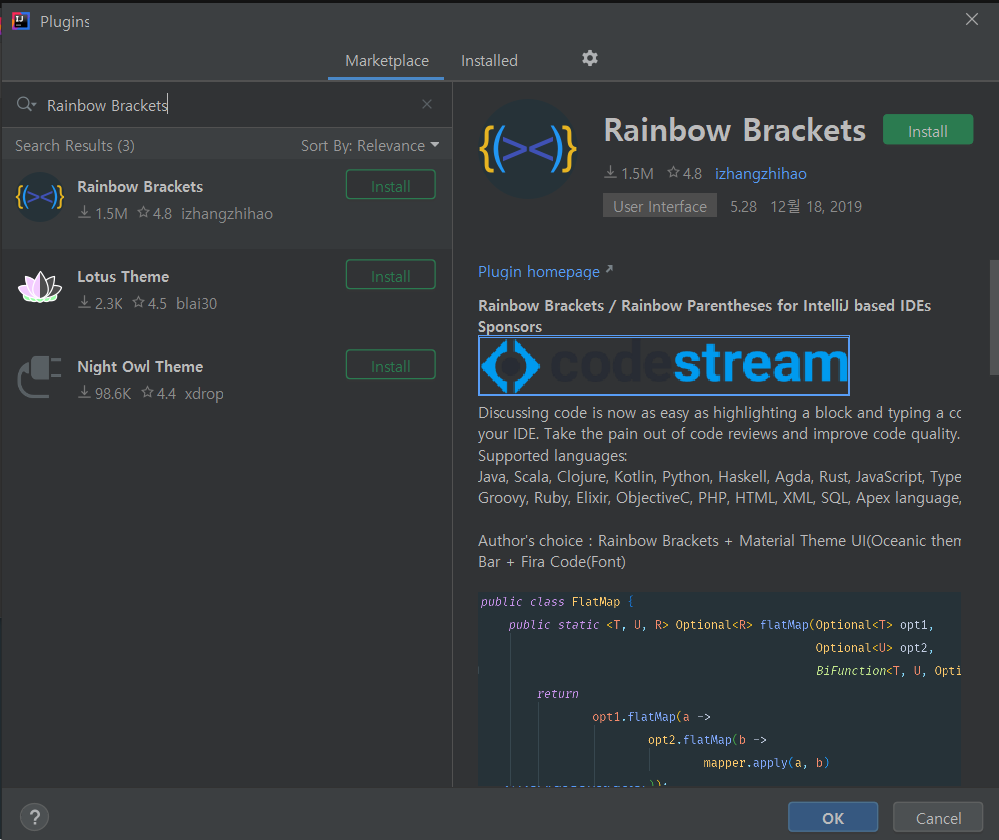Install Rainbow Brackets from the results list
Viewport: 999px width, 840px height.
click(391, 185)
